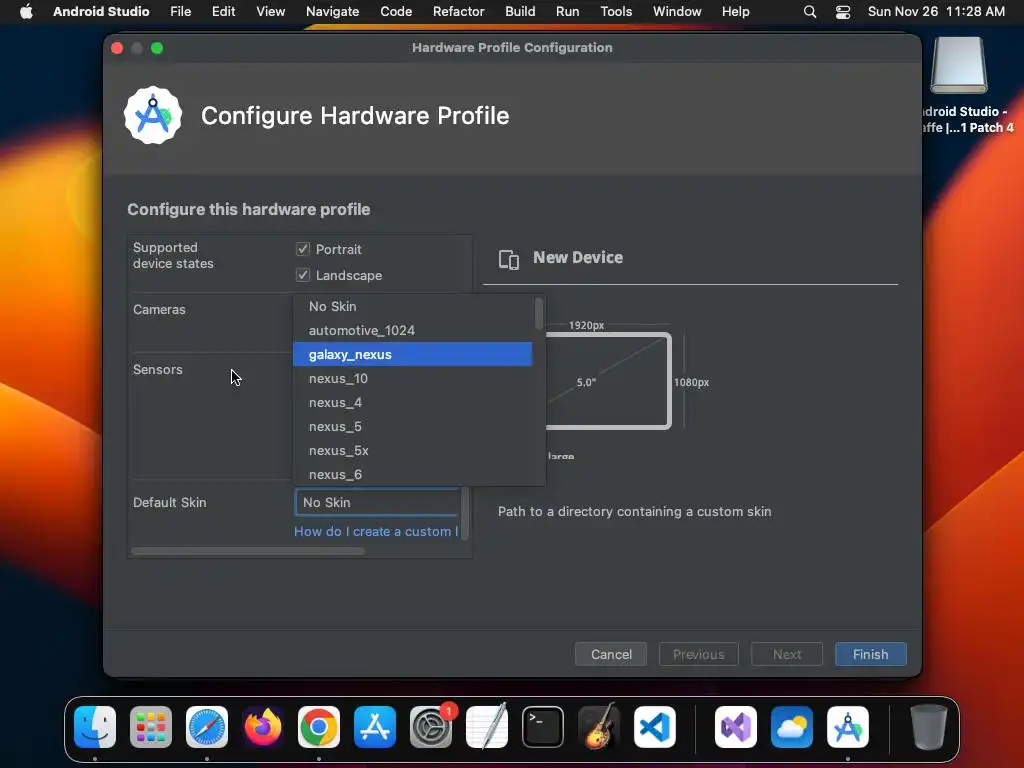Open the Weather app from the dock
Image resolution: width=1024 pixels, height=768 pixels.
coord(792,727)
